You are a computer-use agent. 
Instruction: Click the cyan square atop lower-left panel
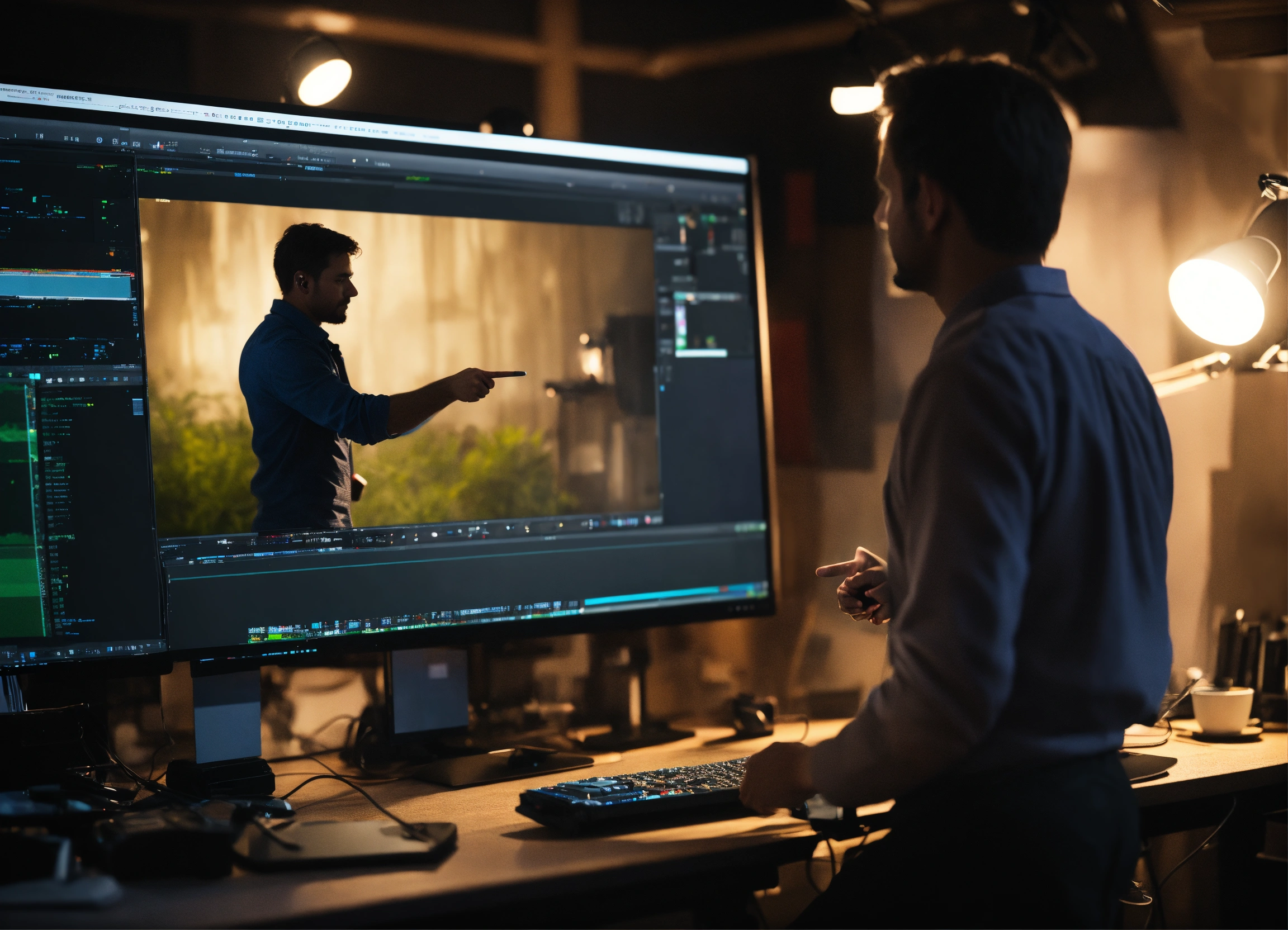35,376
